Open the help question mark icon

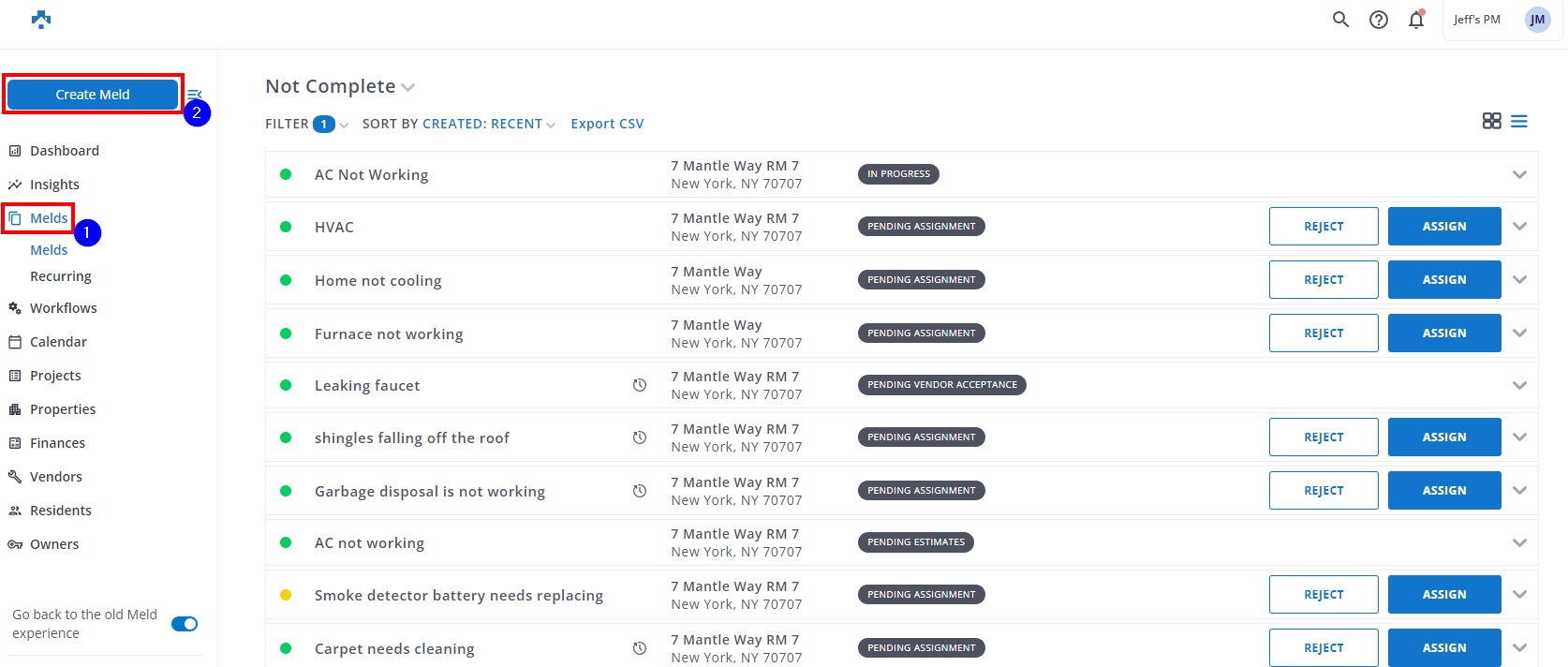1378,20
